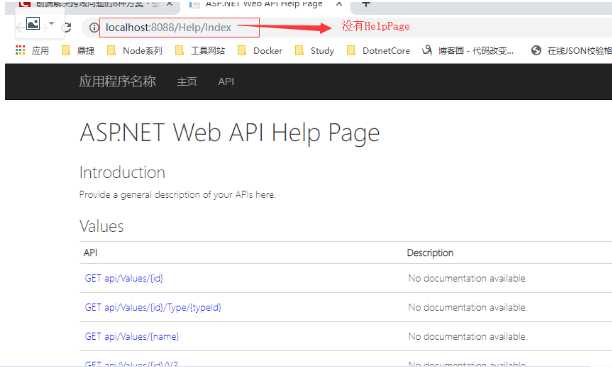Open the GET api/Values/{name} link
Image resolution: width=612 pixels, height=367 pixels.
(x=132, y=337)
